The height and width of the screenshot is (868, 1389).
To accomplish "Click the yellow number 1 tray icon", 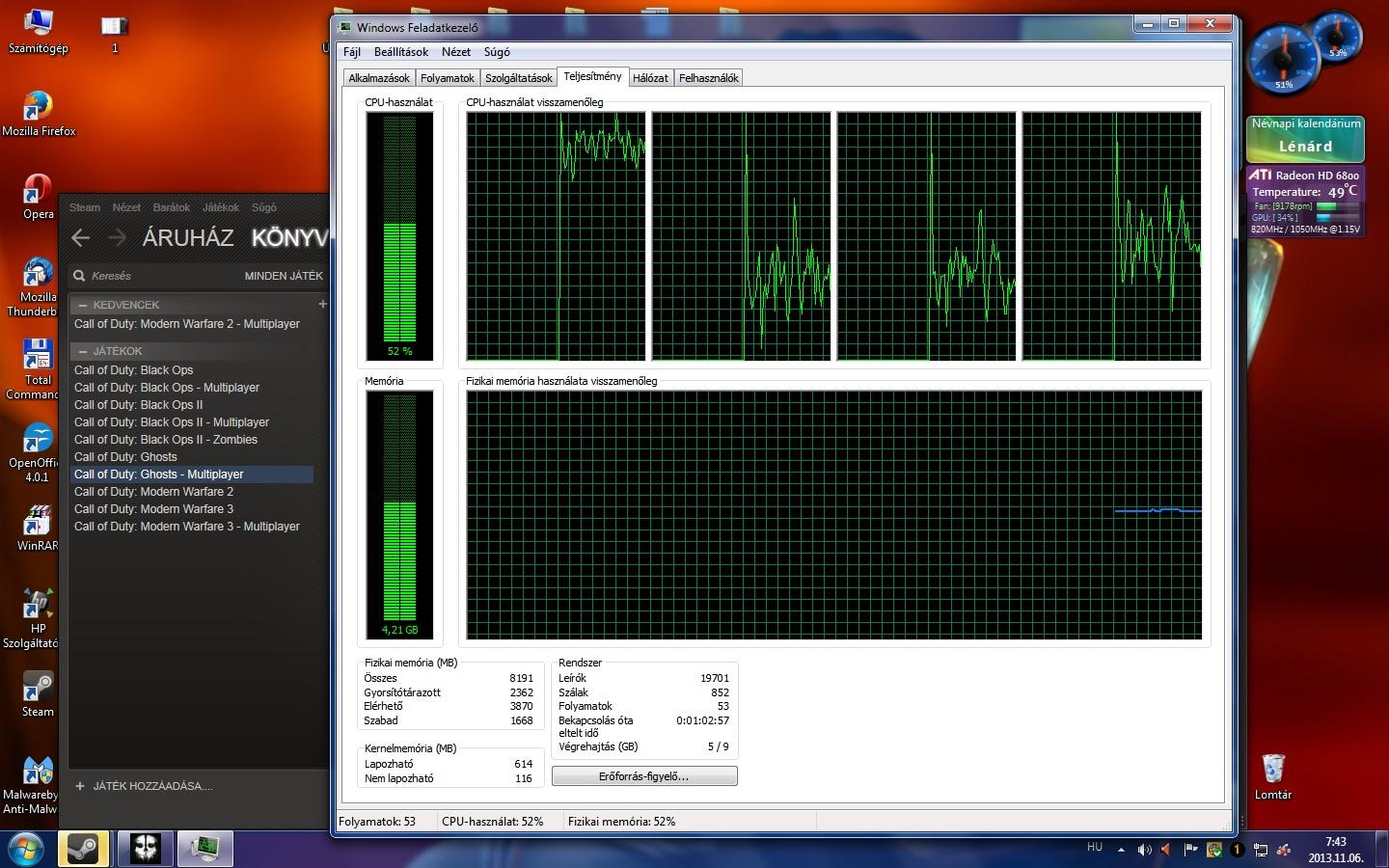I will coord(1238,850).
